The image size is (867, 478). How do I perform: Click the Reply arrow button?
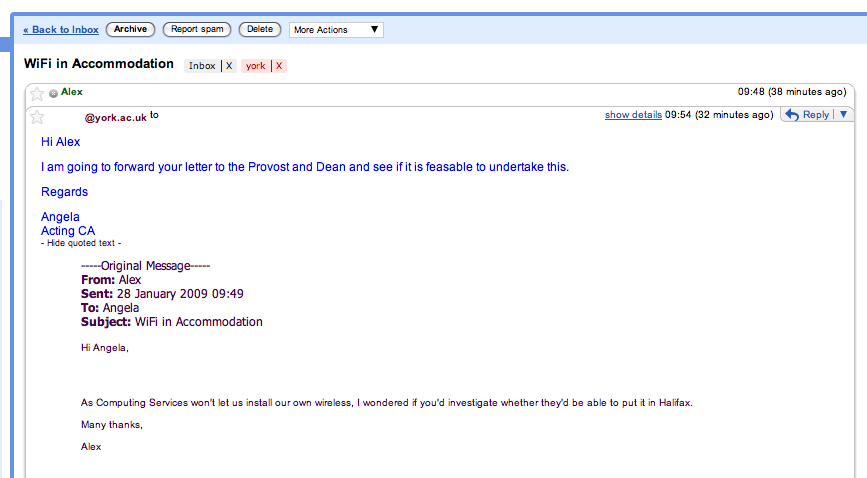[x=807, y=115]
